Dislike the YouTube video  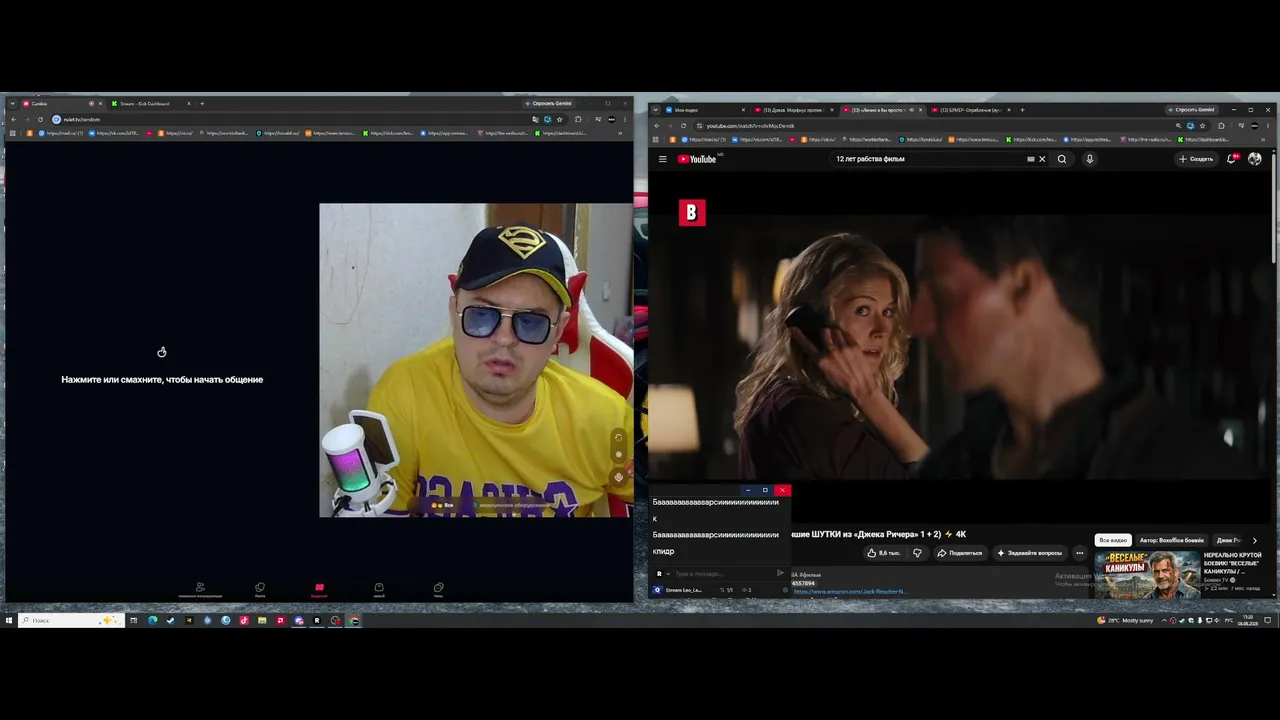point(917,553)
